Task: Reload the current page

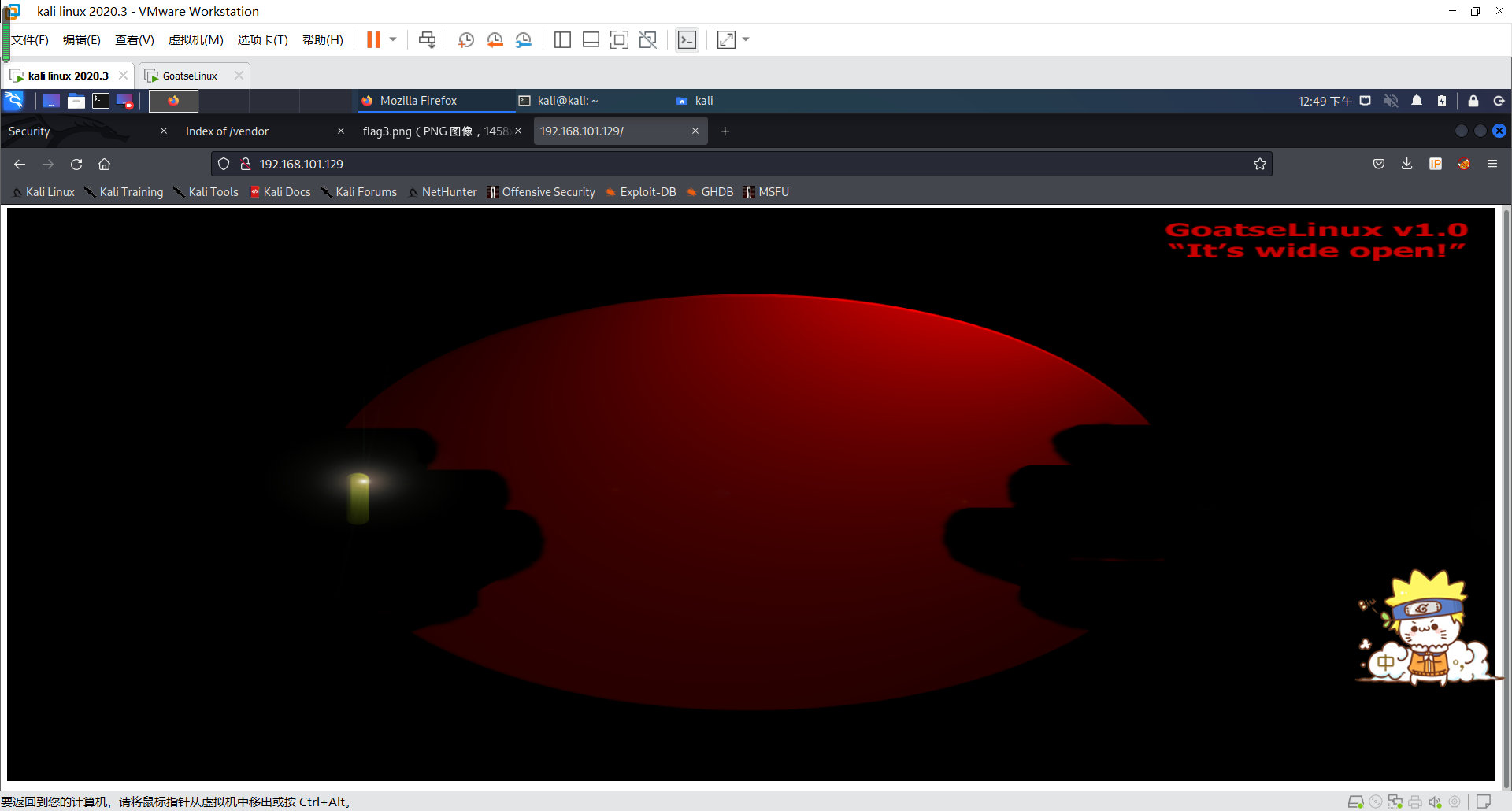Action: (x=76, y=165)
